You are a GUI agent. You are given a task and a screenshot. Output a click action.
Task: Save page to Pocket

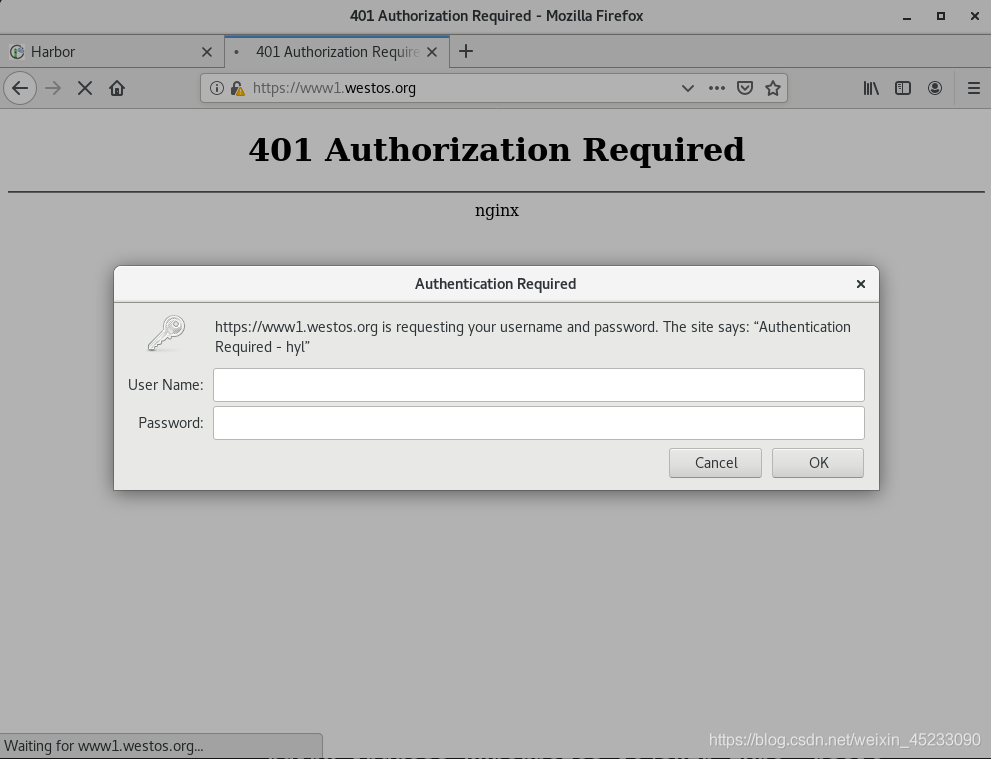point(745,88)
